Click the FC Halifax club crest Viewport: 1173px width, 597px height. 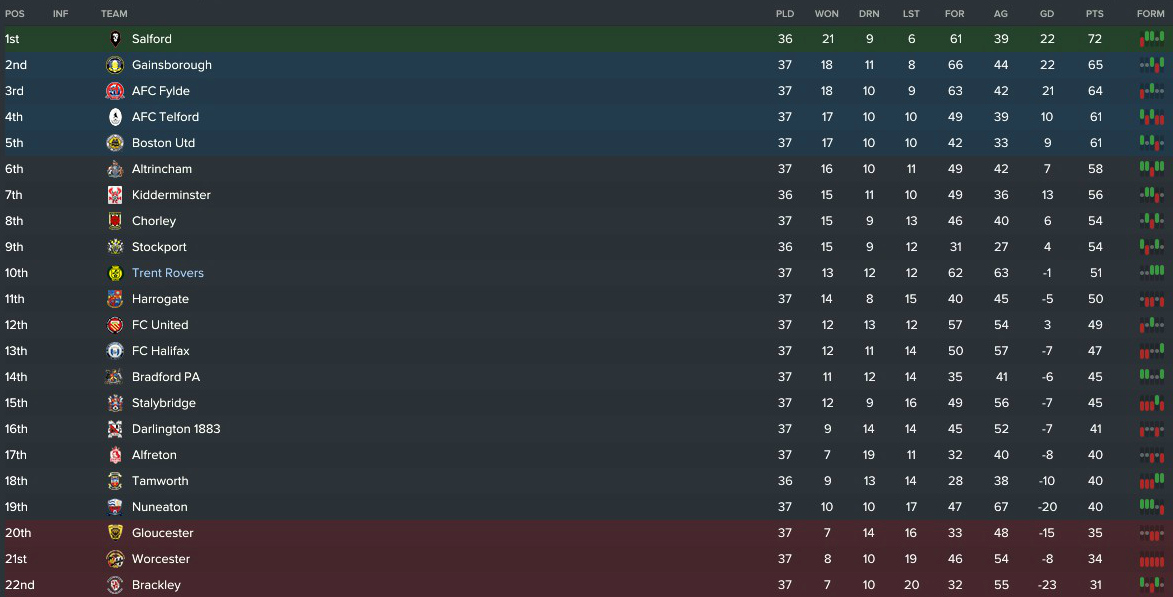coord(115,351)
